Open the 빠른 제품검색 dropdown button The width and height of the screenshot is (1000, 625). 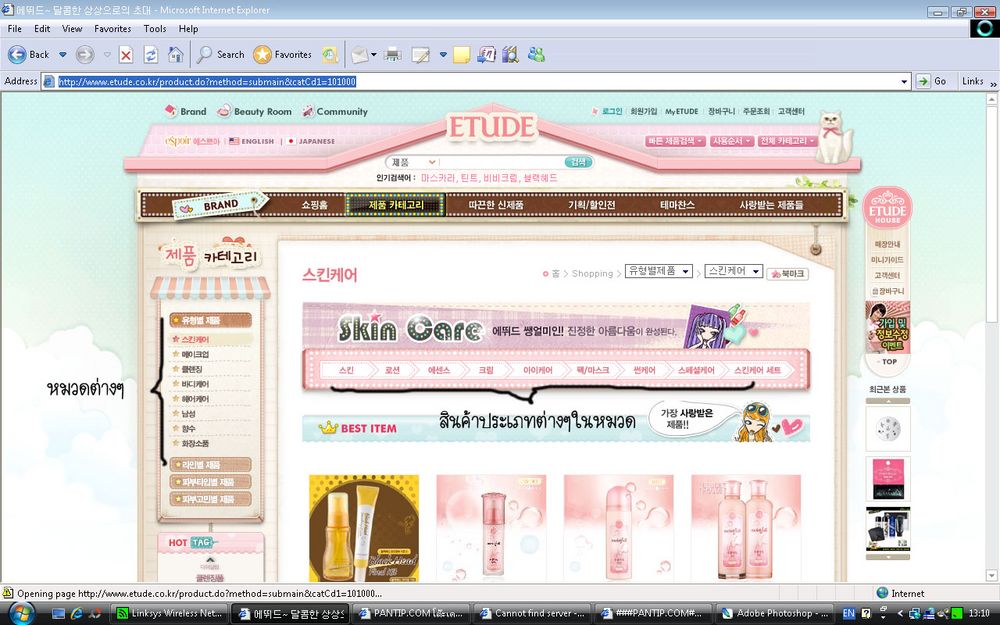click(674, 141)
